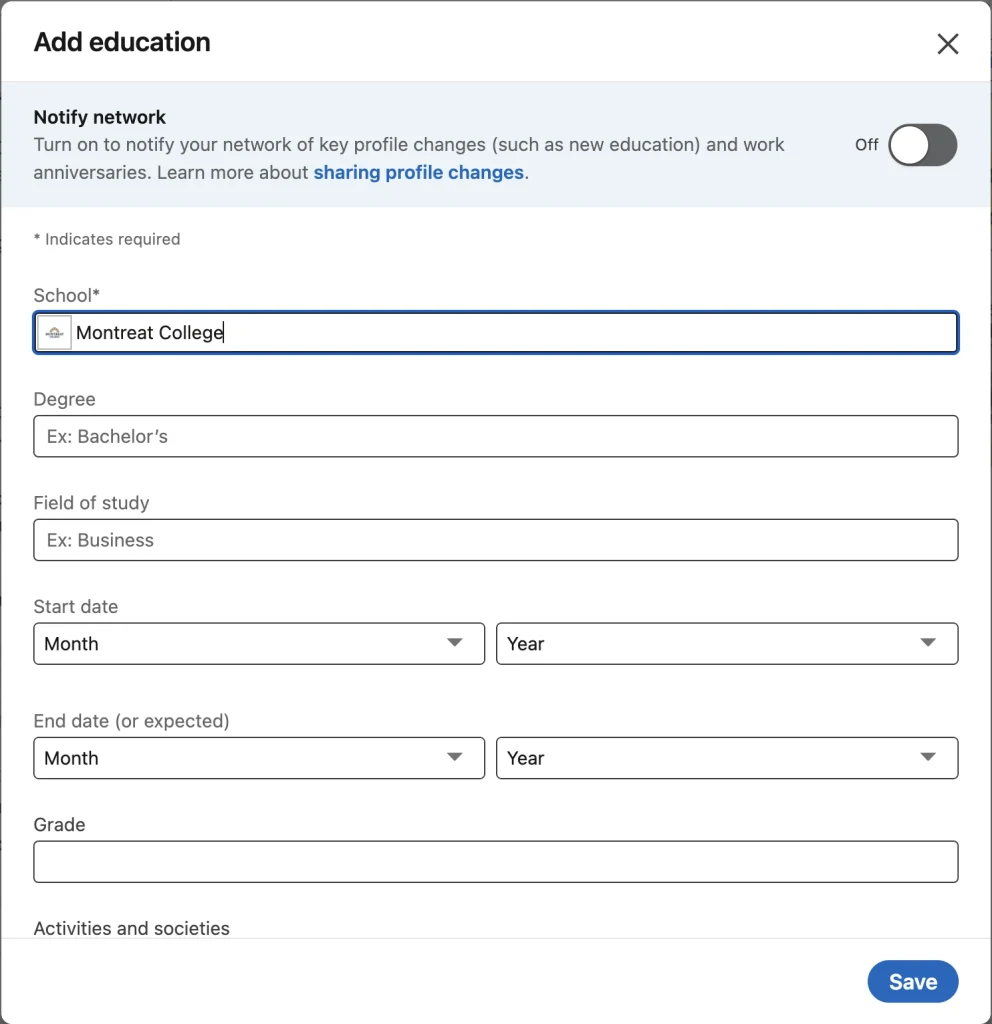Click the Grade input field
Image resolution: width=992 pixels, height=1024 pixels.
pyautogui.click(x=496, y=861)
